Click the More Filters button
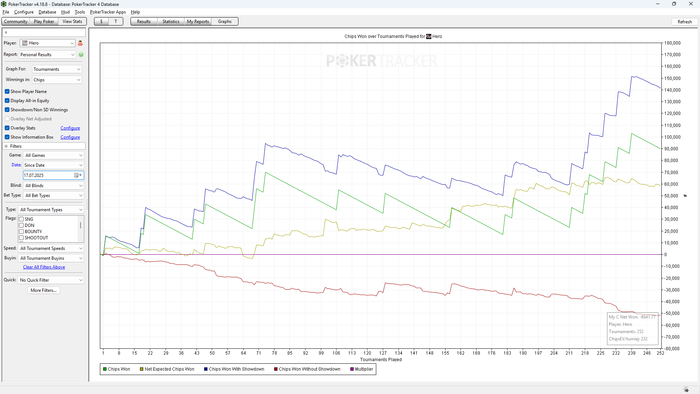Image resolution: width=700 pixels, height=394 pixels. pyautogui.click(x=43, y=290)
